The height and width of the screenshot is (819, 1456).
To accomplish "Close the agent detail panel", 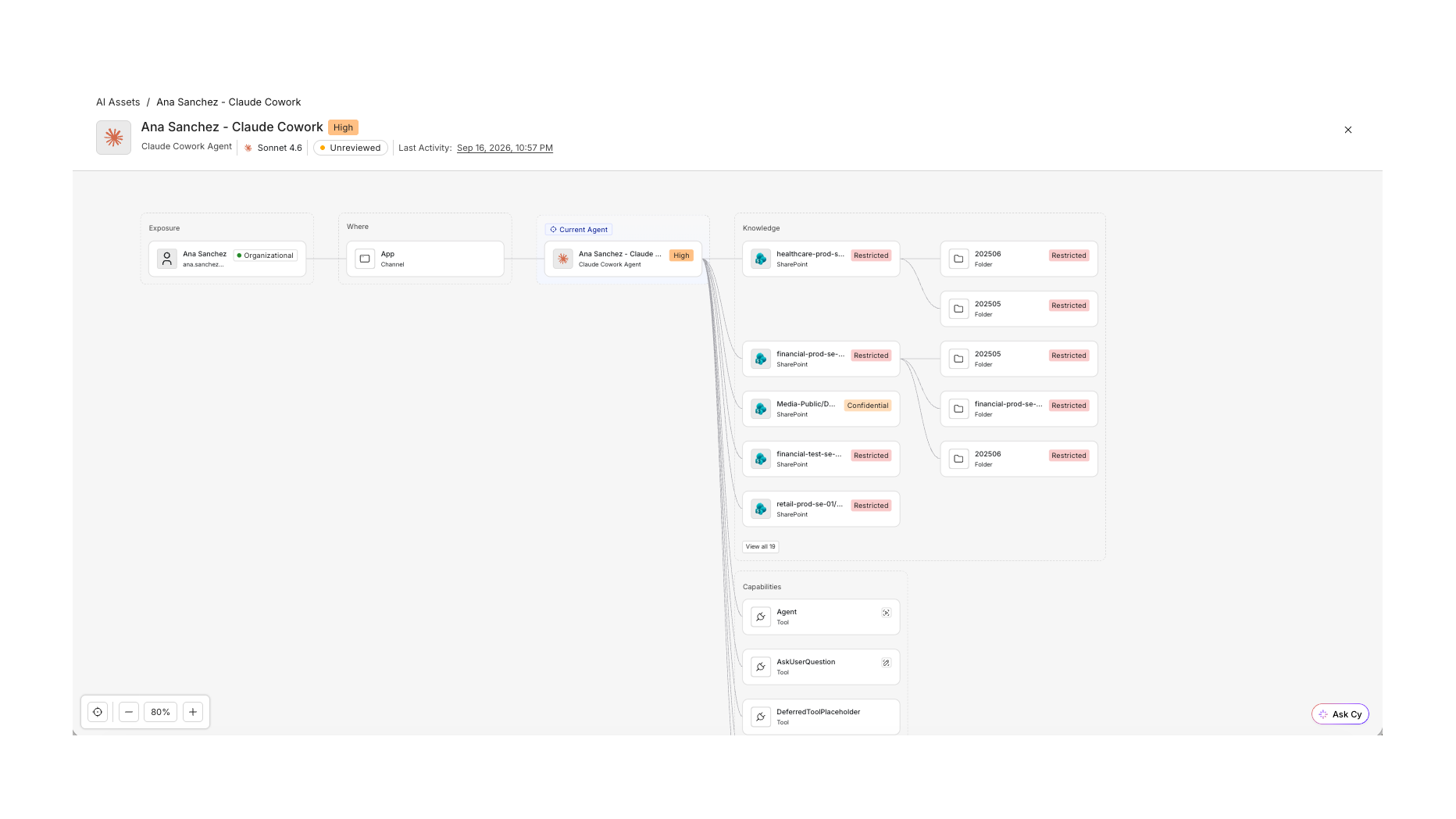I will point(1348,130).
